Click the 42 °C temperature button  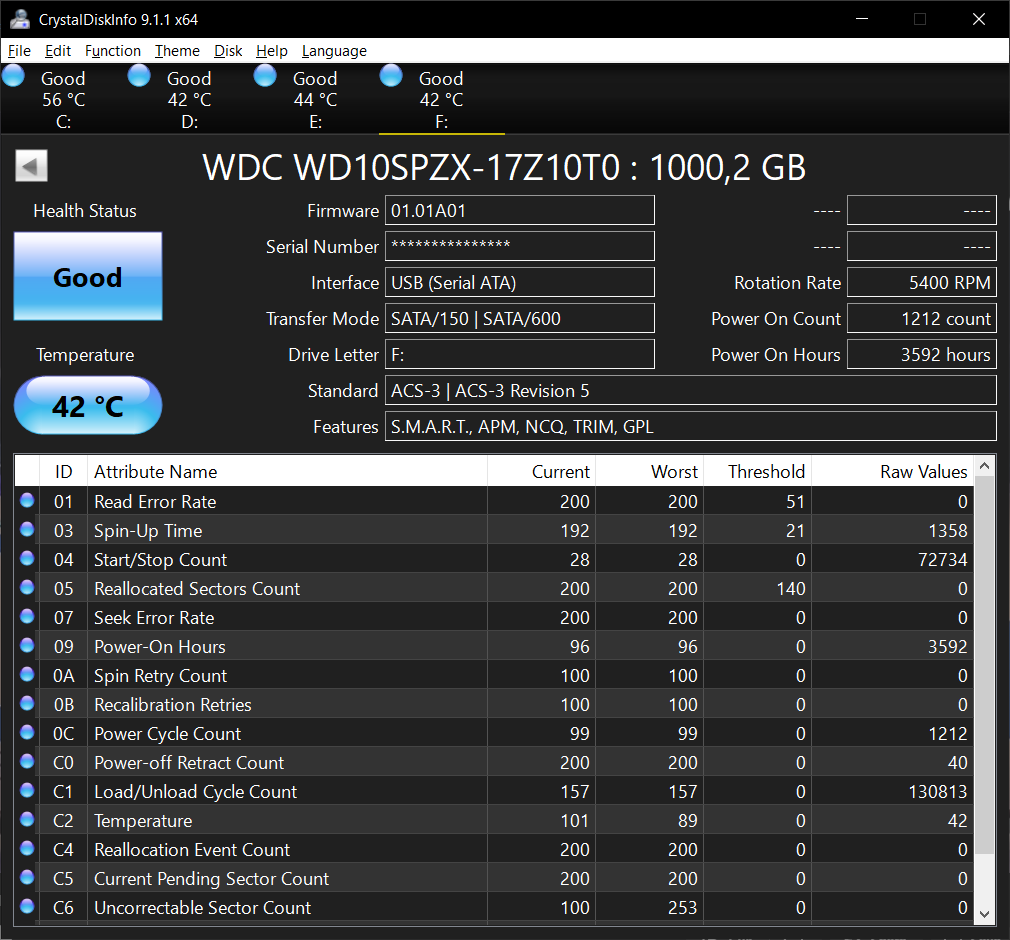88,406
